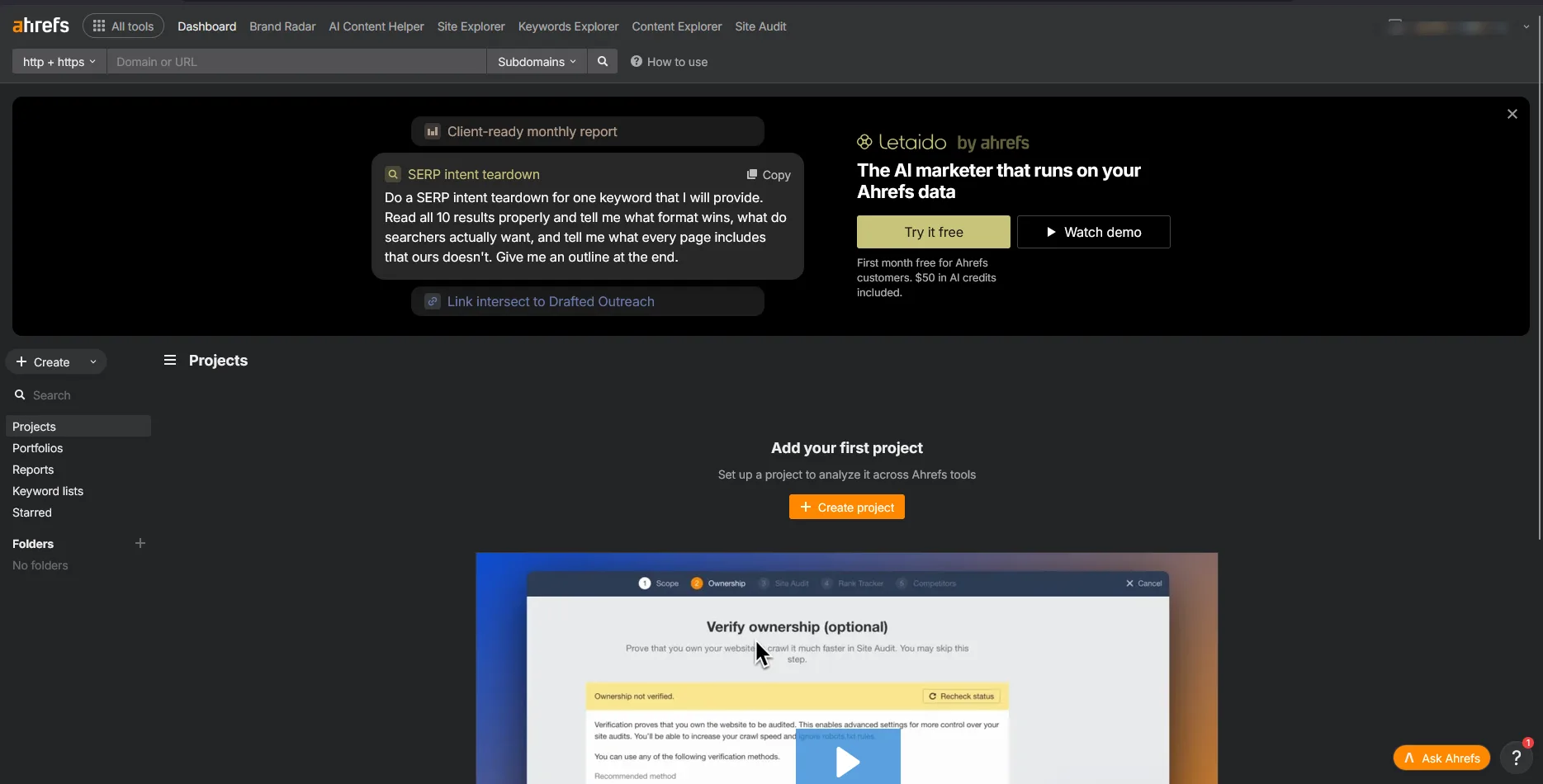
Task: Select Link intersect to Drafted Outreach prompt
Action: pyautogui.click(x=588, y=301)
